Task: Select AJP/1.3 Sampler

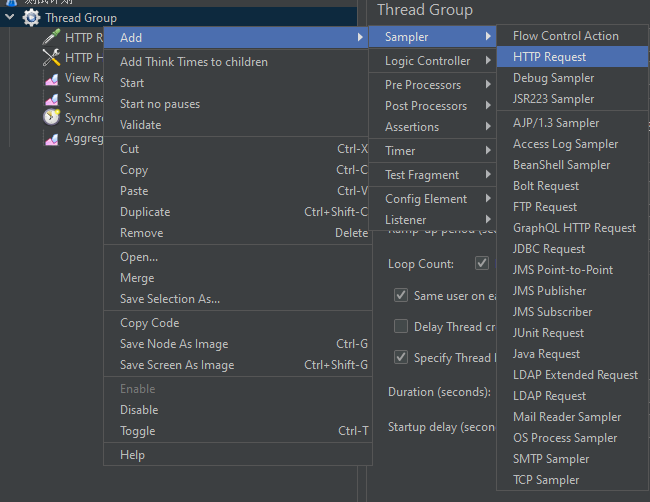Action: [x=572, y=123]
